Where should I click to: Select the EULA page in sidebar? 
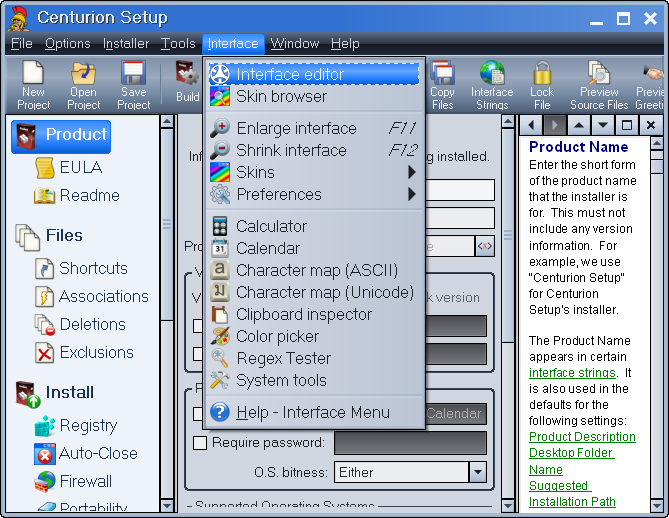[x=69, y=167]
